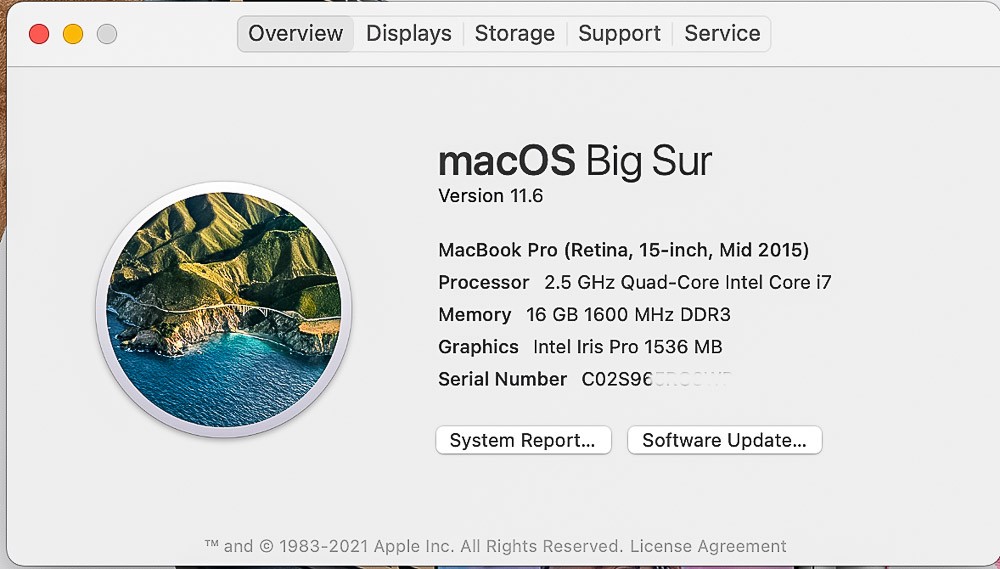Select the MacBook Pro model name line
1000x569 pixels.
[623, 250]
